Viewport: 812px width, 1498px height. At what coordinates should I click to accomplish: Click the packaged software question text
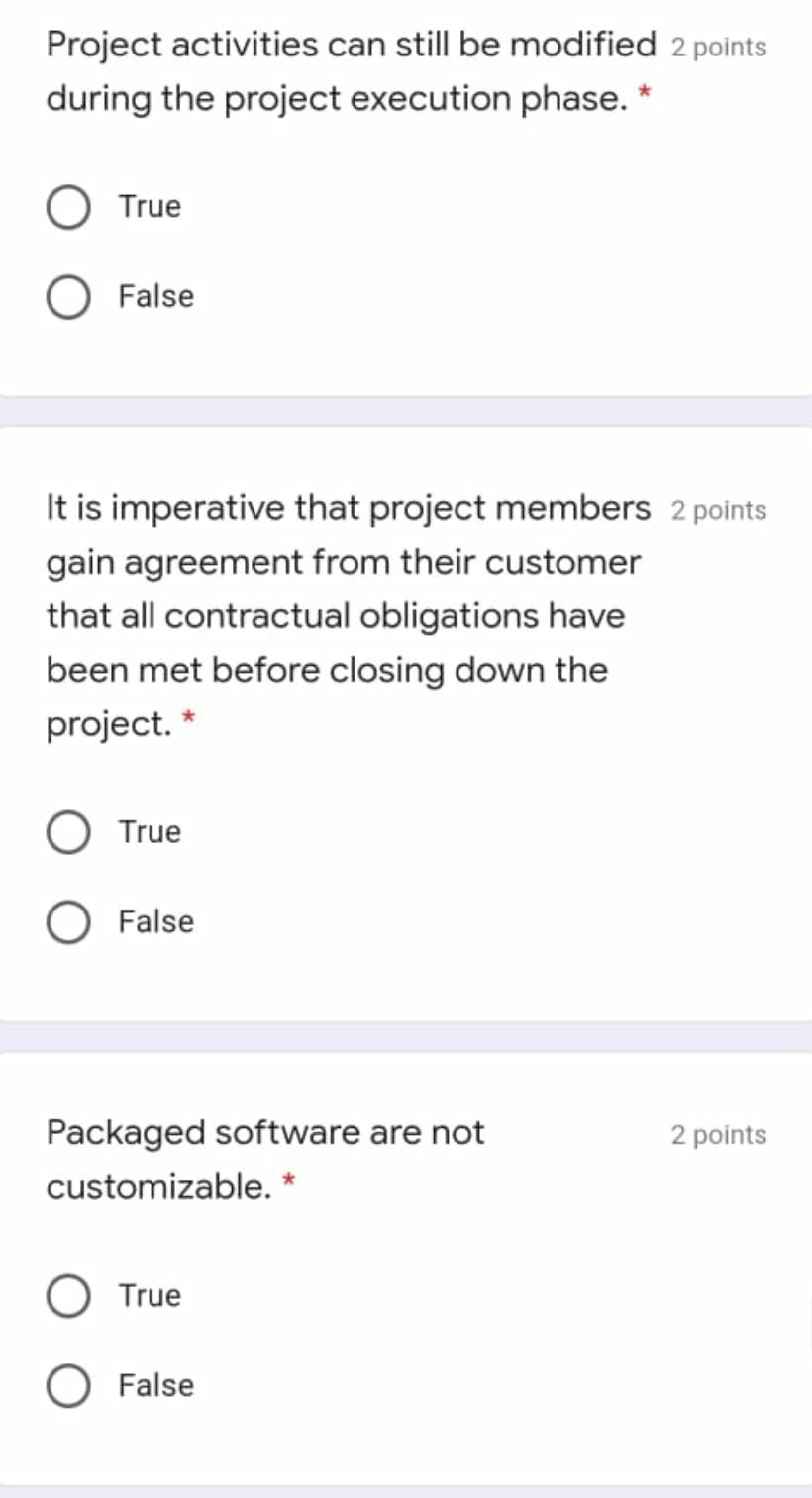(265, 1132)
